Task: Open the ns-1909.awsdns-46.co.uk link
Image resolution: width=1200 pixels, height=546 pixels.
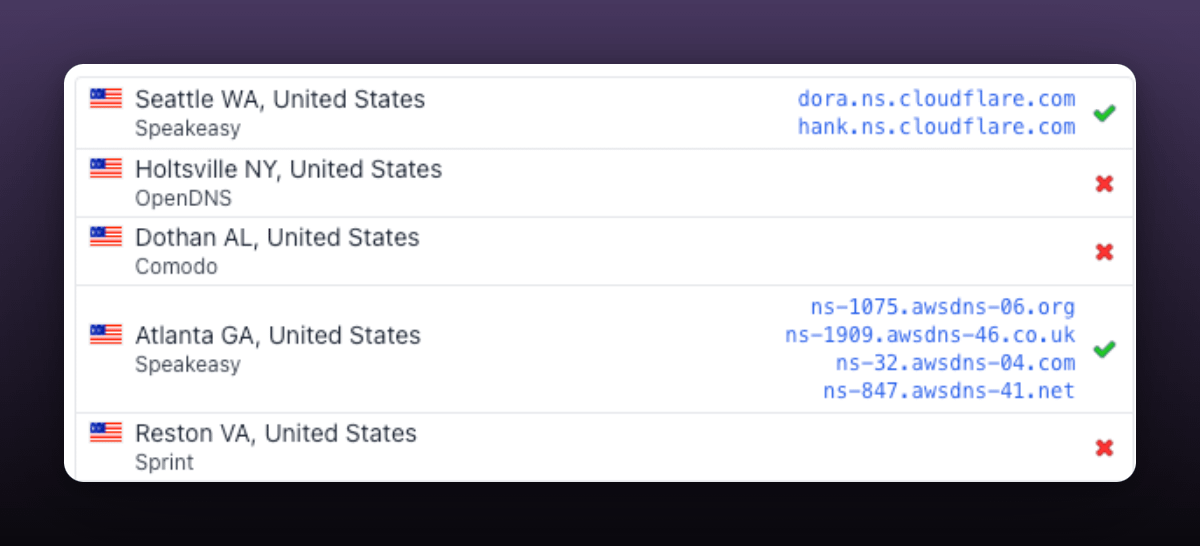Action: (930, 334)
